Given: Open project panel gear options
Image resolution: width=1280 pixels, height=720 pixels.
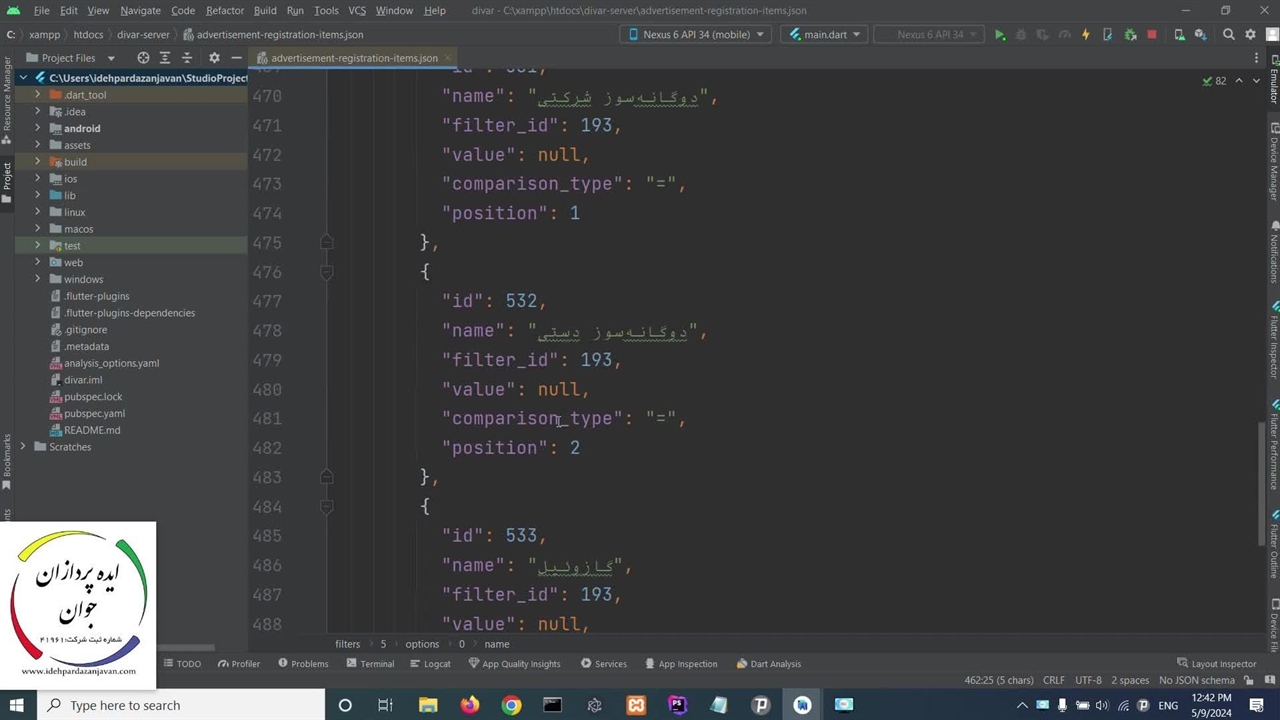Looking at the screenshot, I should click(214, 58).
